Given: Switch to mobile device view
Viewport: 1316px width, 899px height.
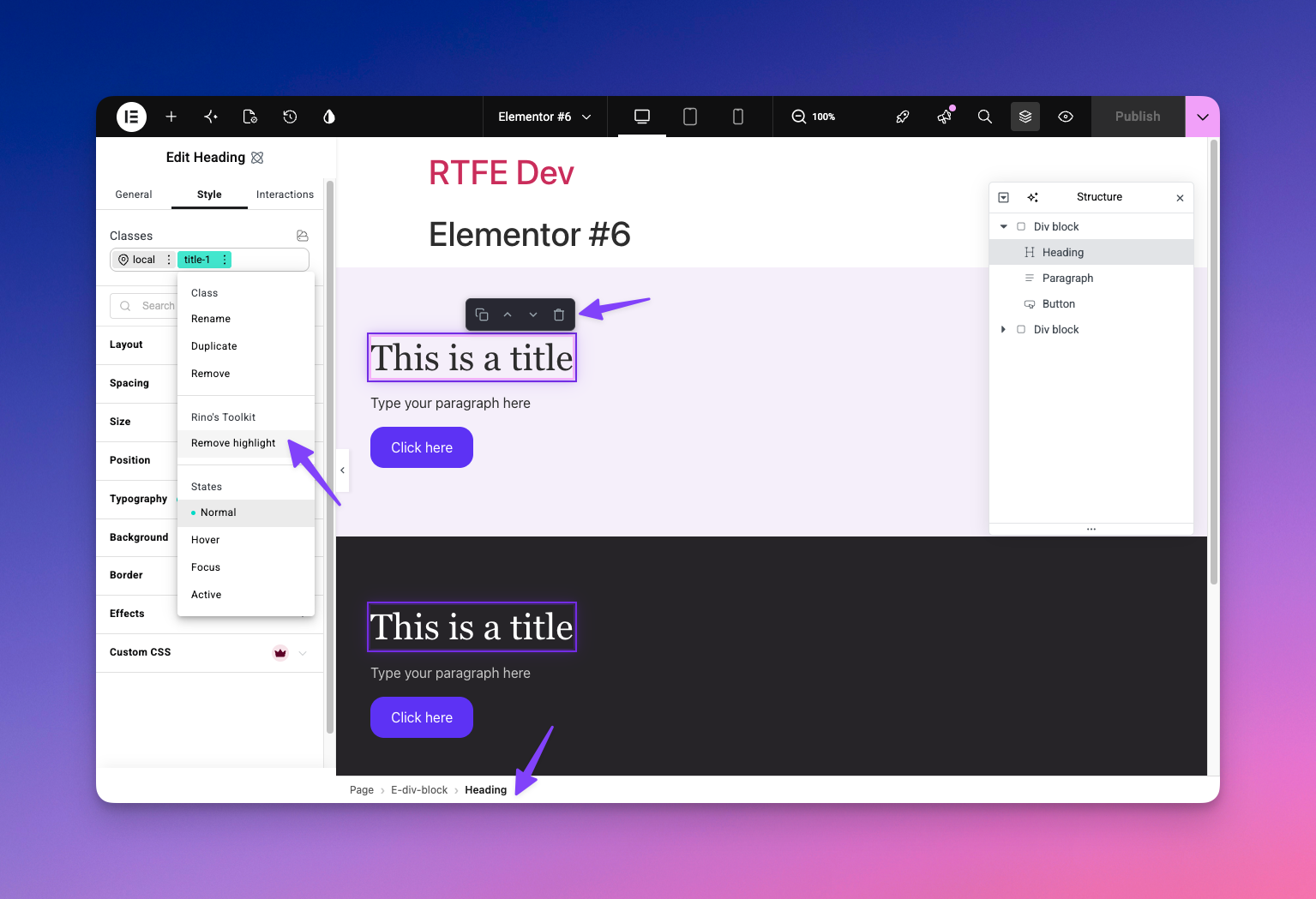Looking at the screenshot, I should 738,117.
